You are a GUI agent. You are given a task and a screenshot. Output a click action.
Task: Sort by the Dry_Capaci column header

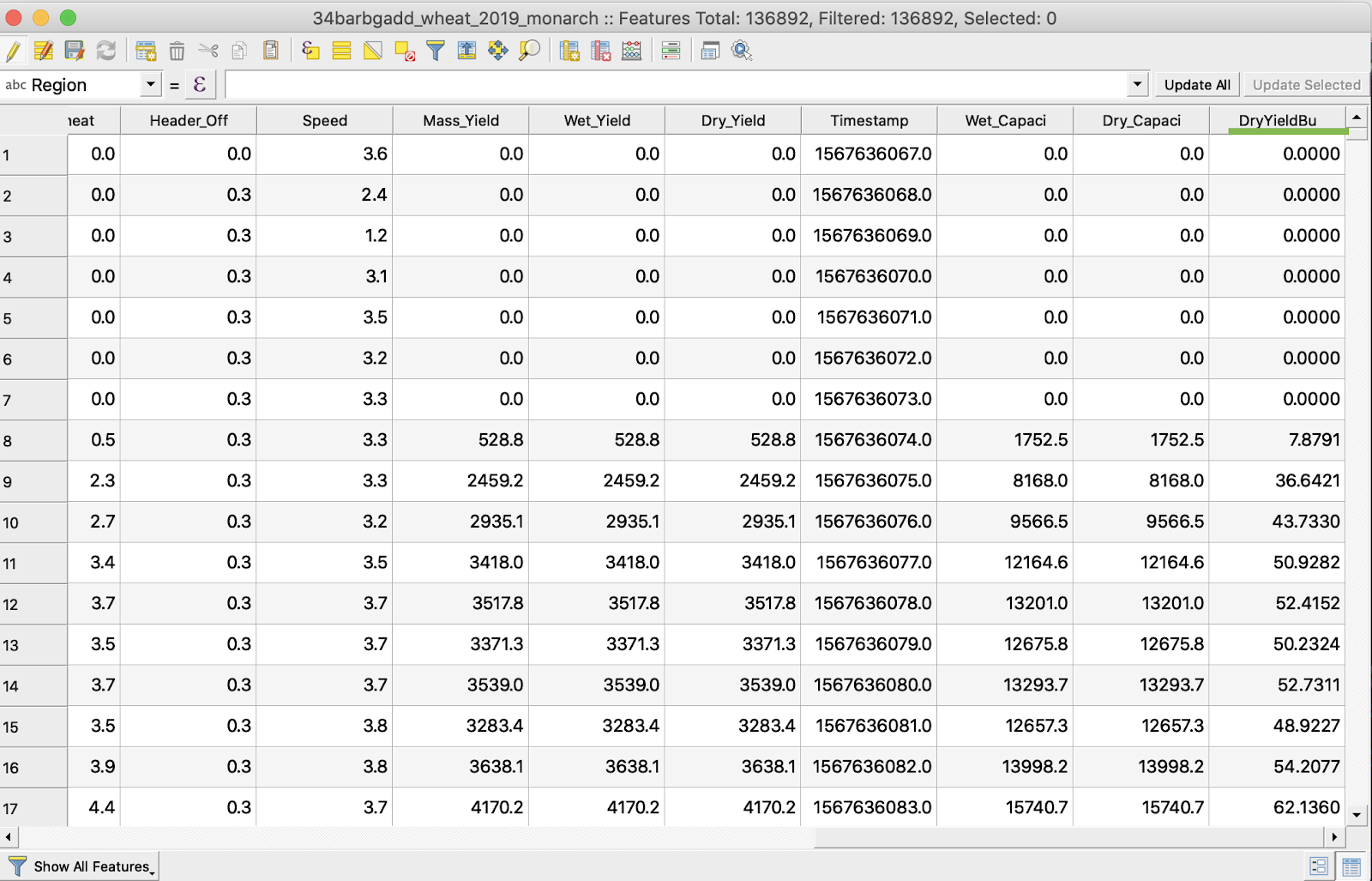(x=1141, y=120)
